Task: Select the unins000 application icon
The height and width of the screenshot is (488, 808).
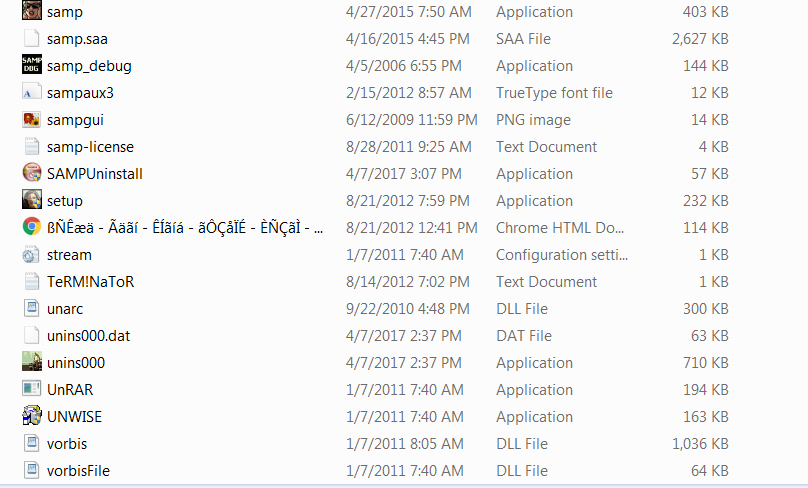Action: (x=31, y=362)
